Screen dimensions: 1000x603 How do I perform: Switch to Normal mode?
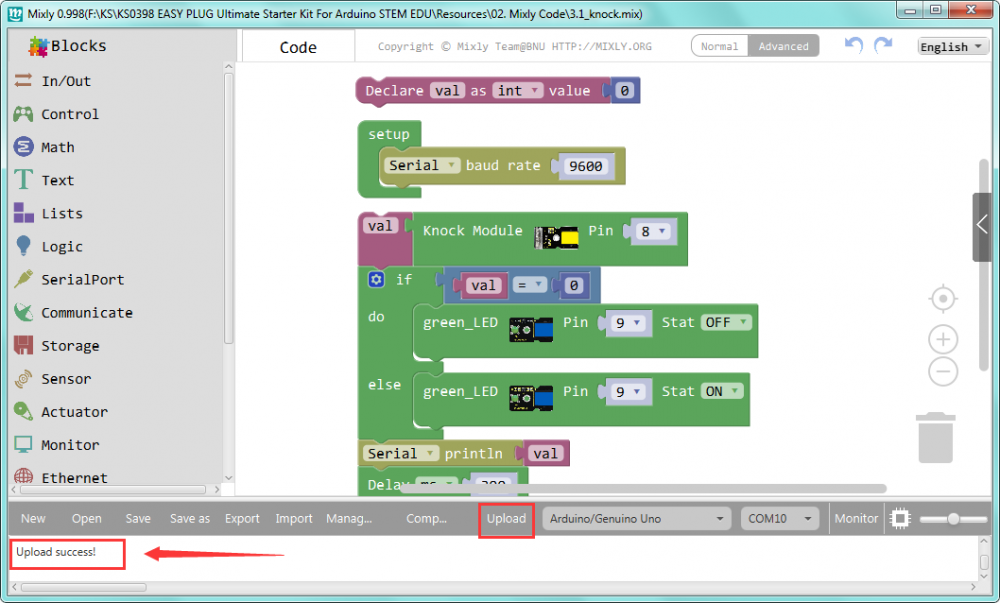(719, 46)
